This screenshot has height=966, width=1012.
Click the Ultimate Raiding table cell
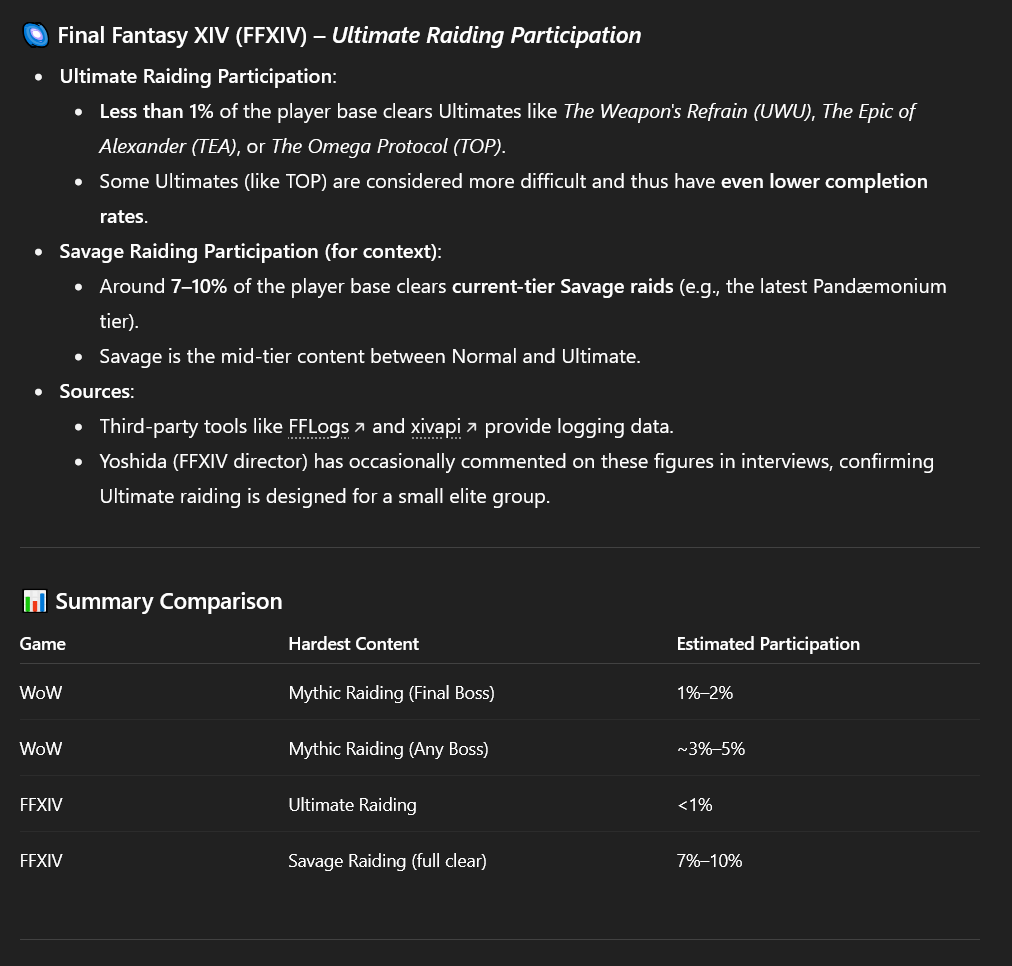352,805
